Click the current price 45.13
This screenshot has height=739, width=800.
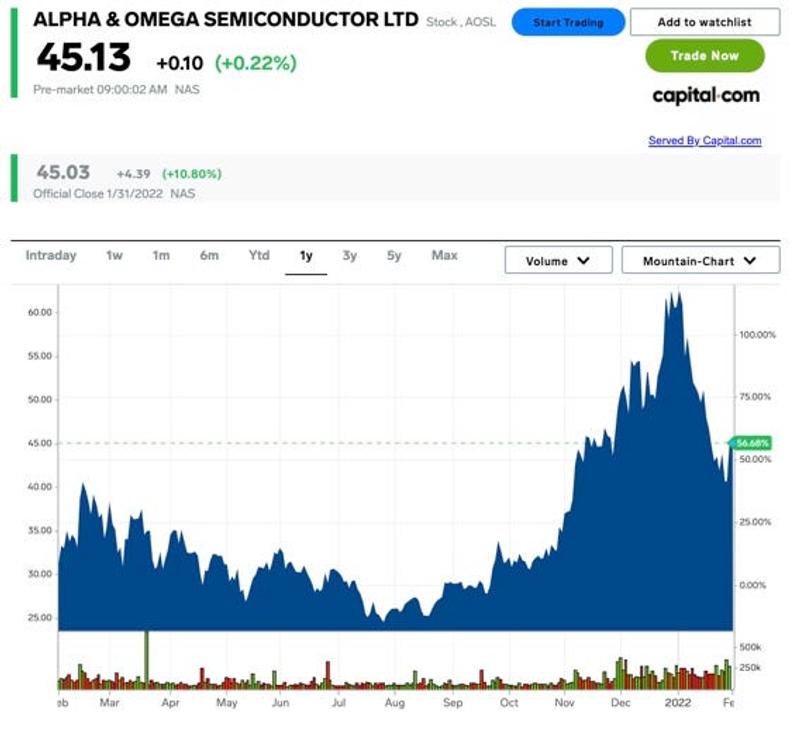[x=84, y=57]
